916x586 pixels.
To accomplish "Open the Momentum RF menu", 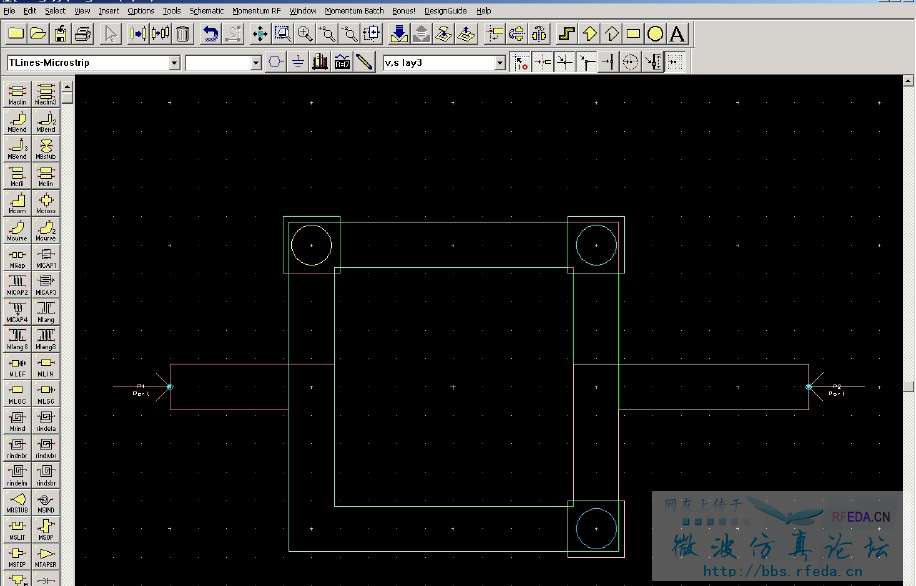I will pos(256,11).
